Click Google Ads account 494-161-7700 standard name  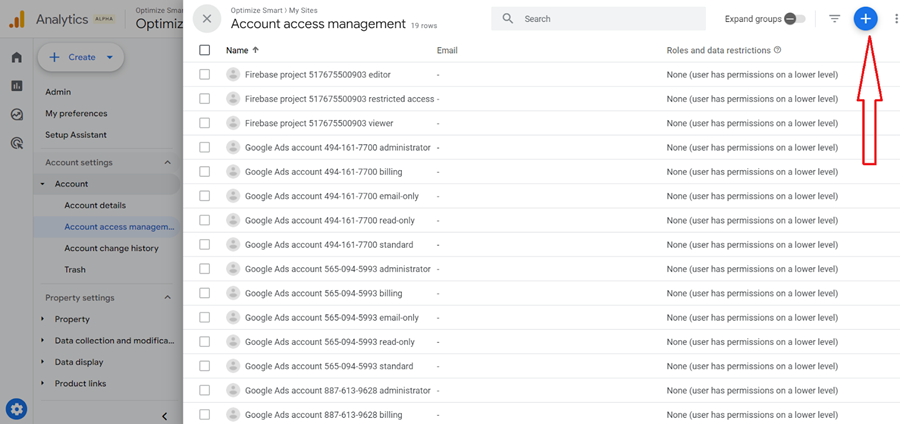(x=329, y=244)
